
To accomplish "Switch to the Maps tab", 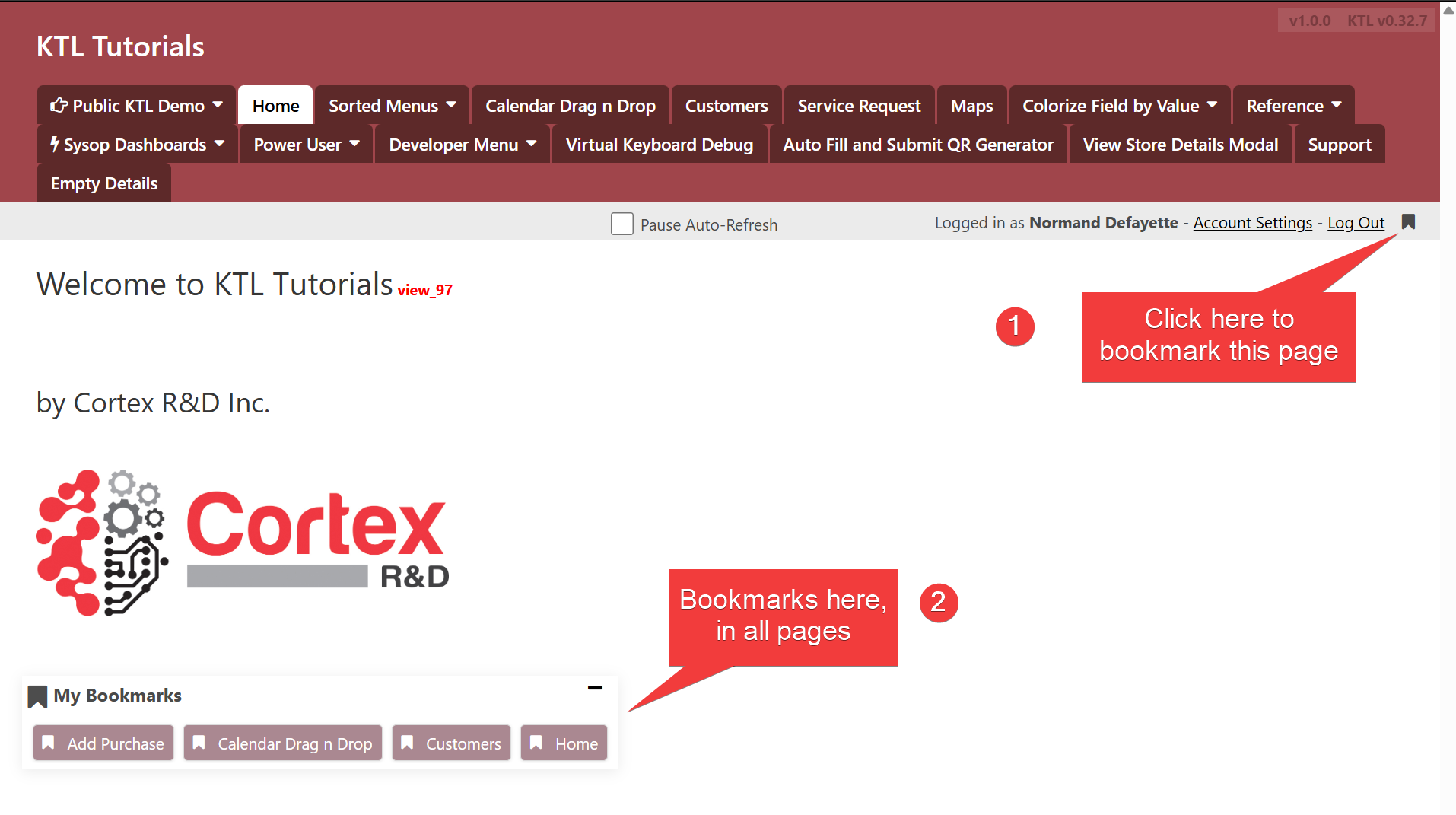I will (971, 105).
